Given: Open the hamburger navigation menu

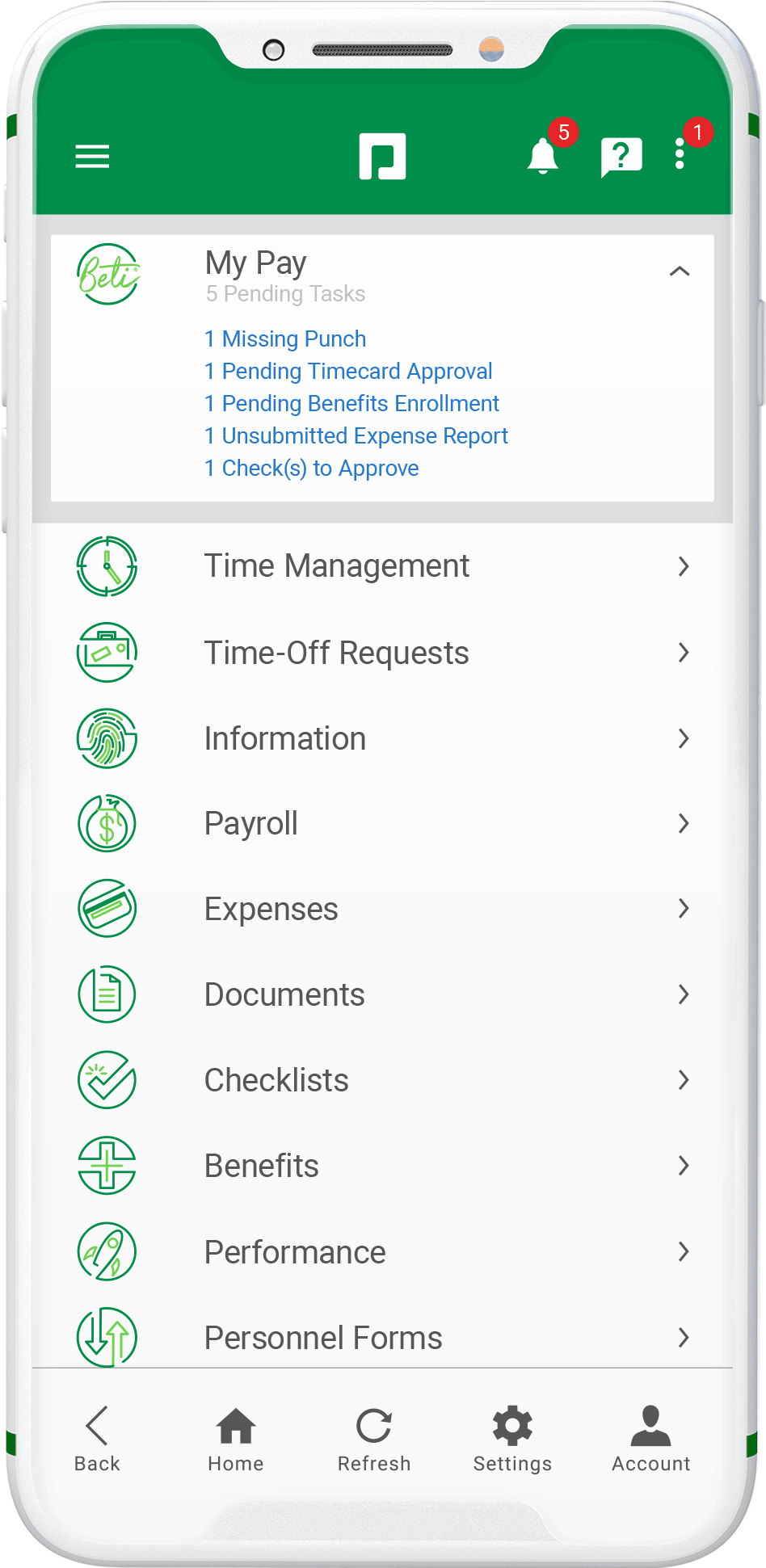Looking at the screenshot, I should [92, 156].
